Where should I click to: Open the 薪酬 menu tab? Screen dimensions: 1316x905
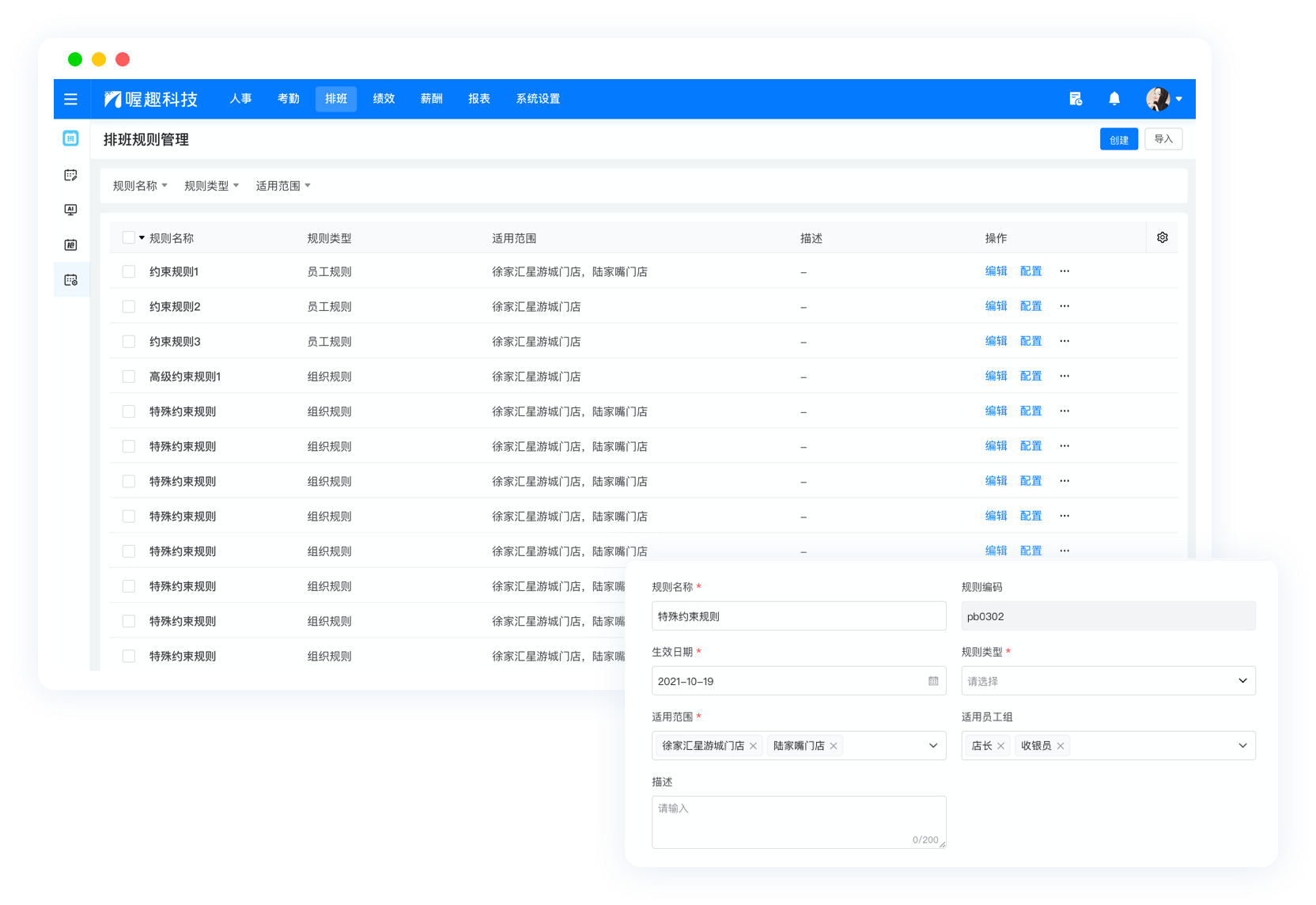[x=431, y=99]
